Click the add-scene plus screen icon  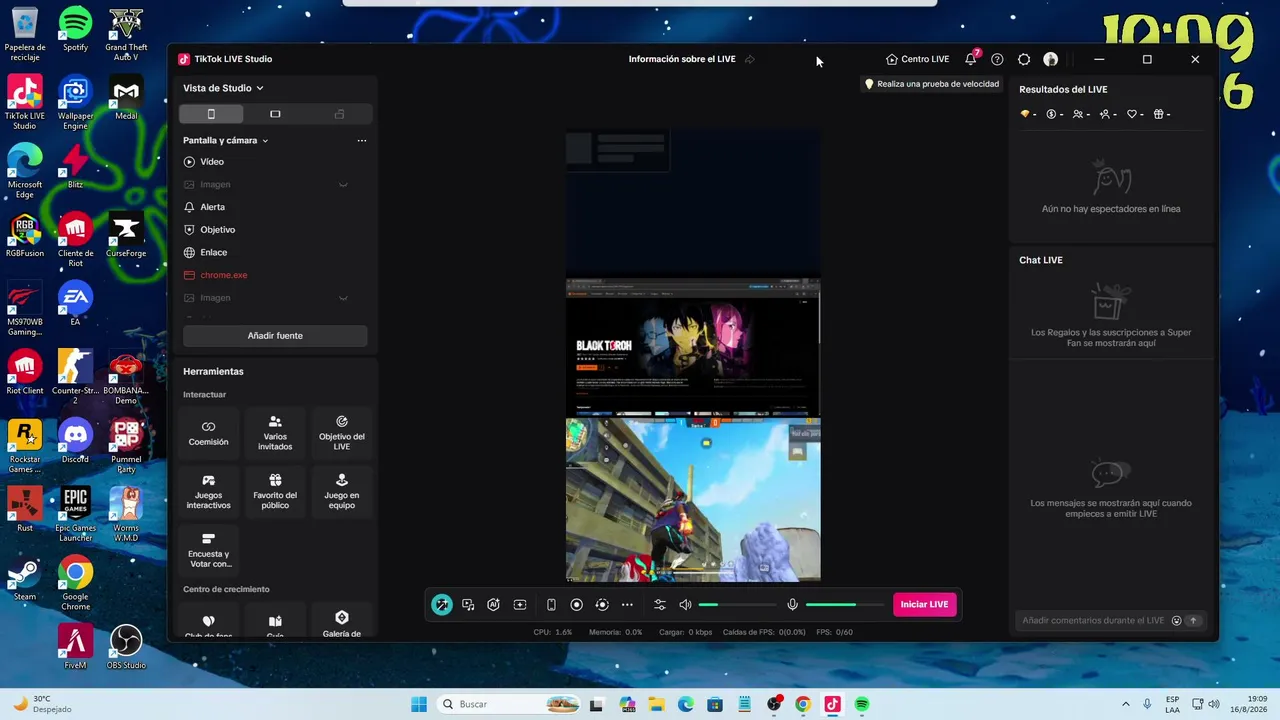(520, 604)
